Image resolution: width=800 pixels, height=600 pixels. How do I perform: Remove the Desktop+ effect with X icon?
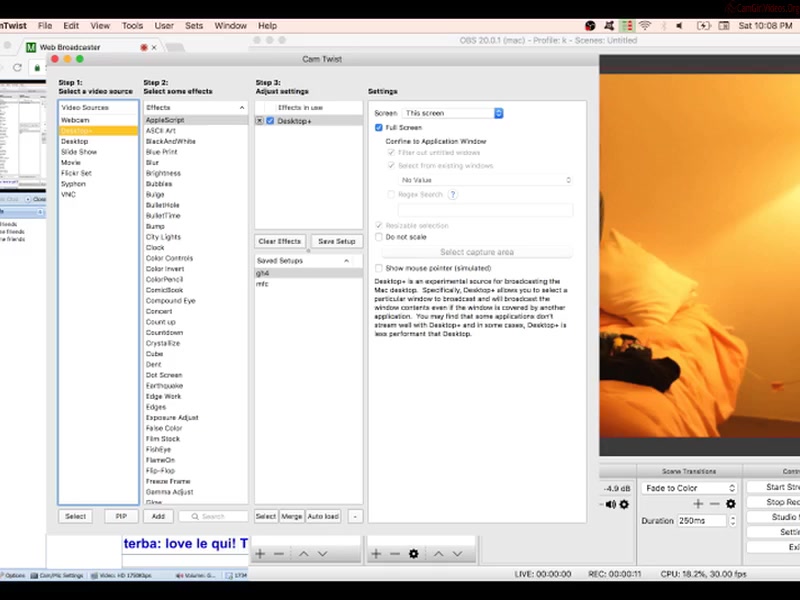(260, 120)
